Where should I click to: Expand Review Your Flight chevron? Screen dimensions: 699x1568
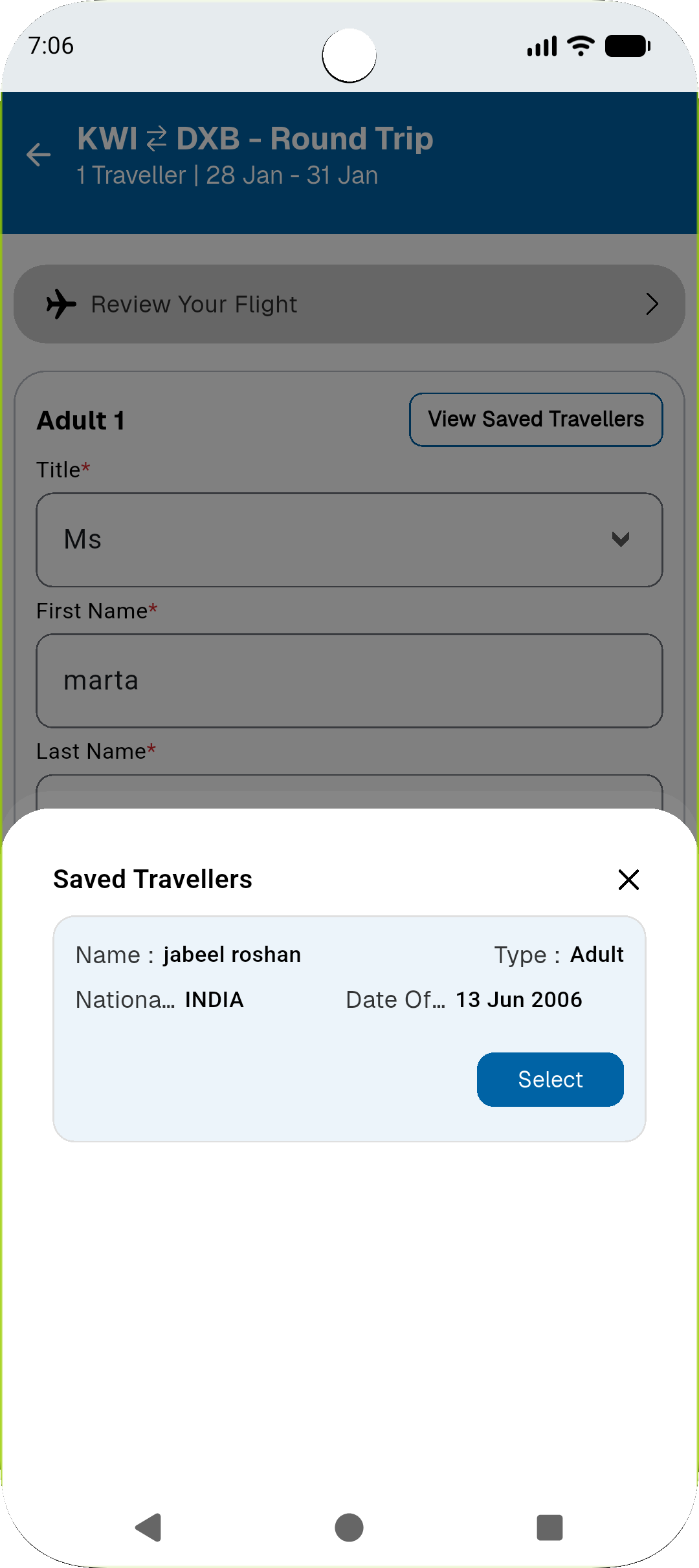pyautogui.click(x=652, y=304)
